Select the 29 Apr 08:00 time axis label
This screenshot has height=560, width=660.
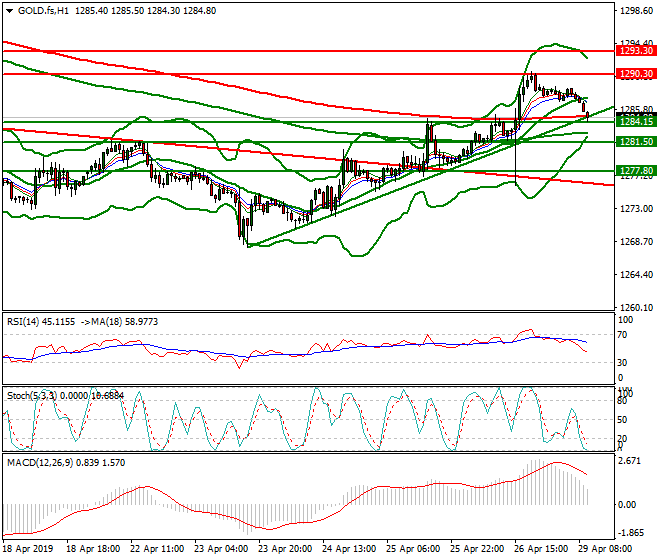coord(605,549)
